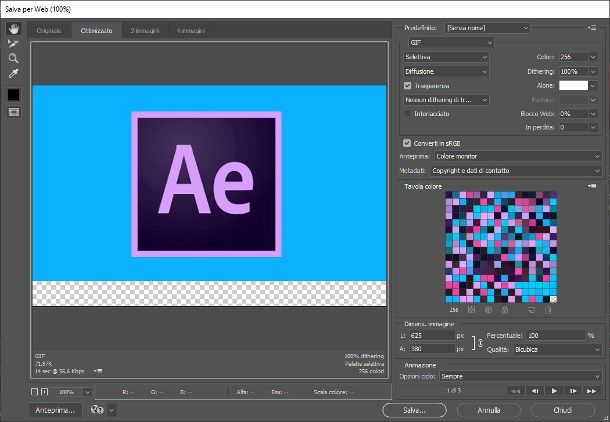Play the animation
610x422 pixels.
click(554, 391)
